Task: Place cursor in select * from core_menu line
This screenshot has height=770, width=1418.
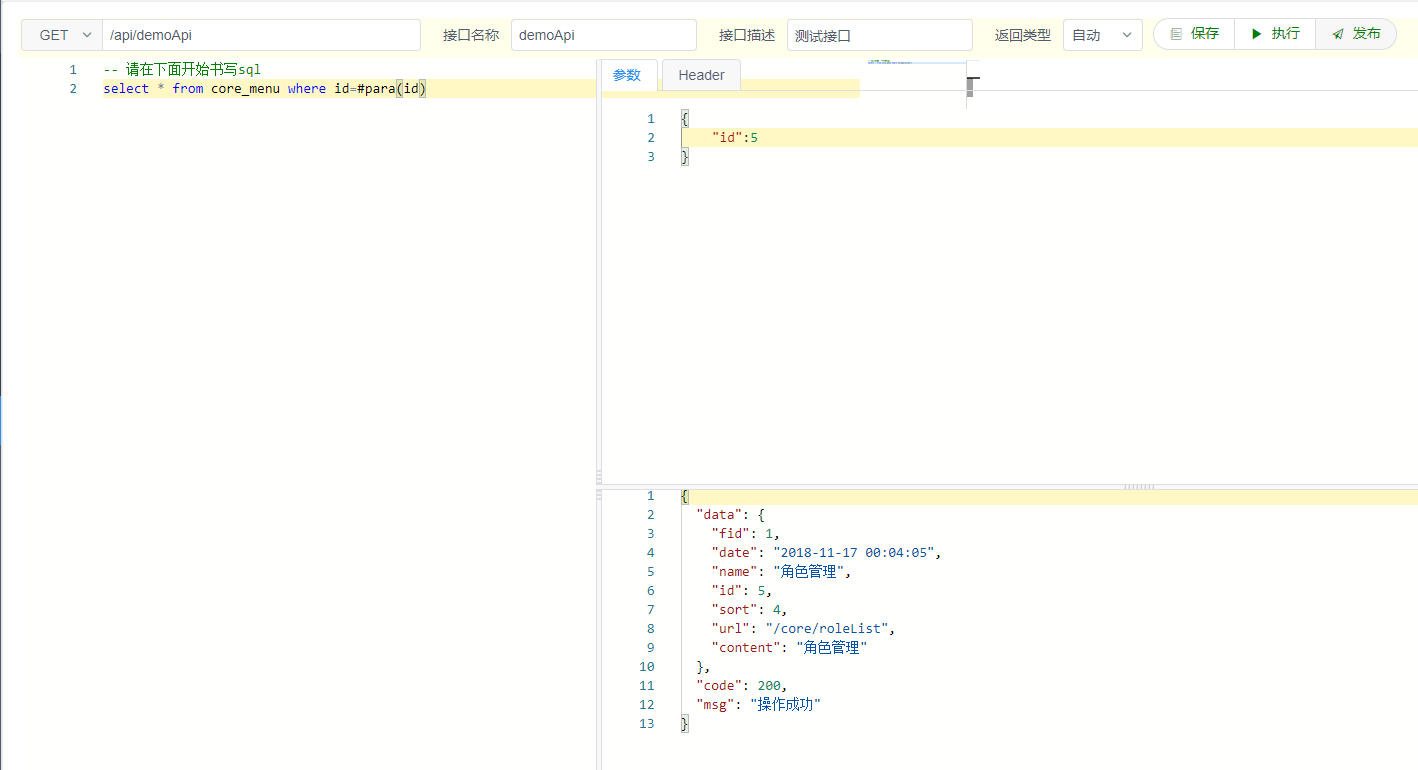Action: pos(265,89)
